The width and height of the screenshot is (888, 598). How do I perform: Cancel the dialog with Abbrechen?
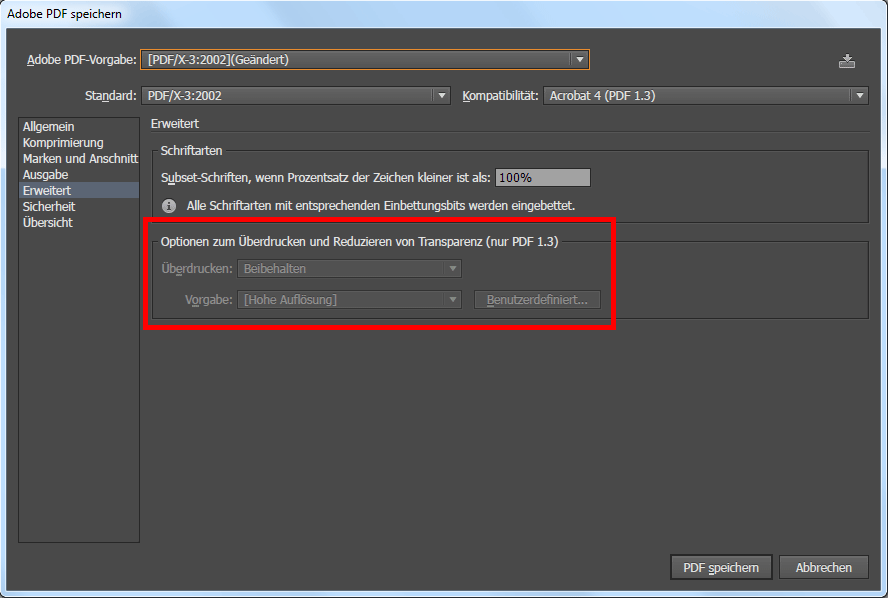tap(824, 568)
